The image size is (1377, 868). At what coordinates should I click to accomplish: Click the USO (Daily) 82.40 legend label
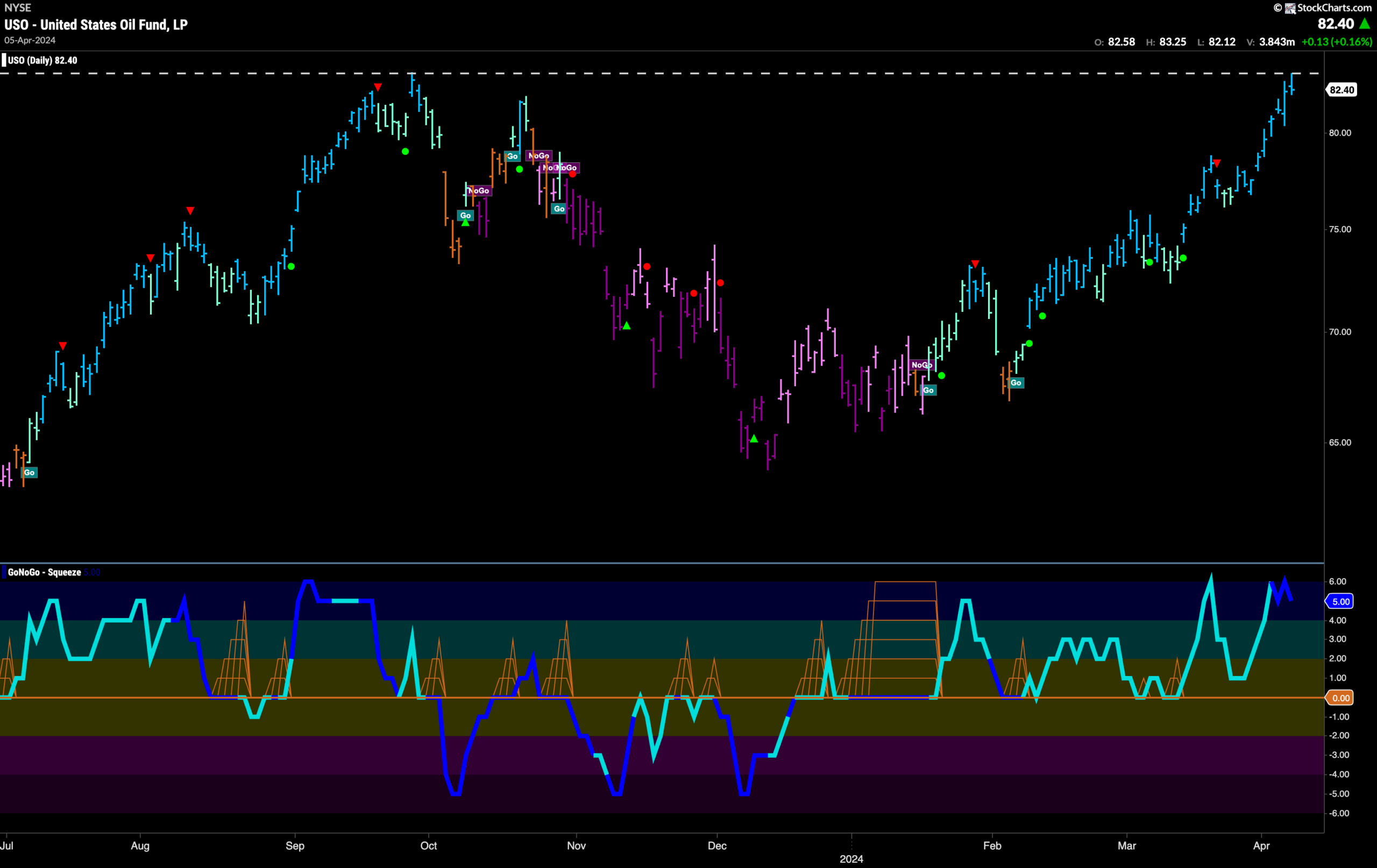42,60
